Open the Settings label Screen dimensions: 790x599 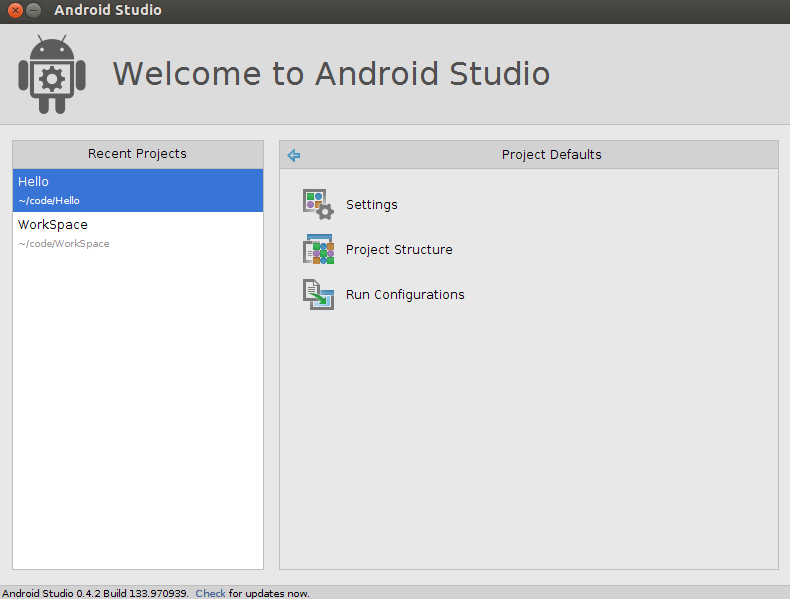(x=372, y=205)
